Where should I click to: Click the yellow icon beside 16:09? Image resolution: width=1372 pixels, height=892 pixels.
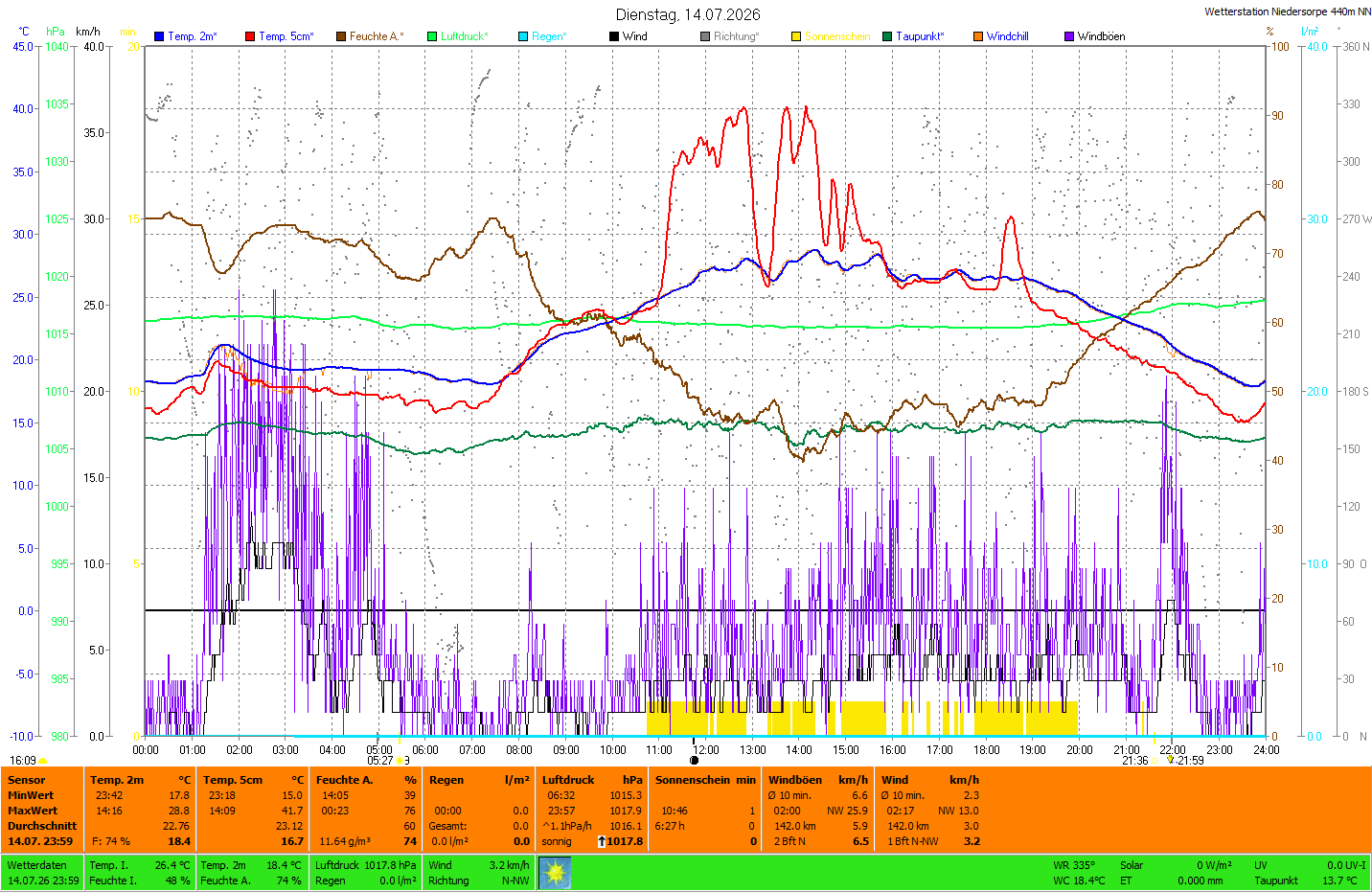42,761
